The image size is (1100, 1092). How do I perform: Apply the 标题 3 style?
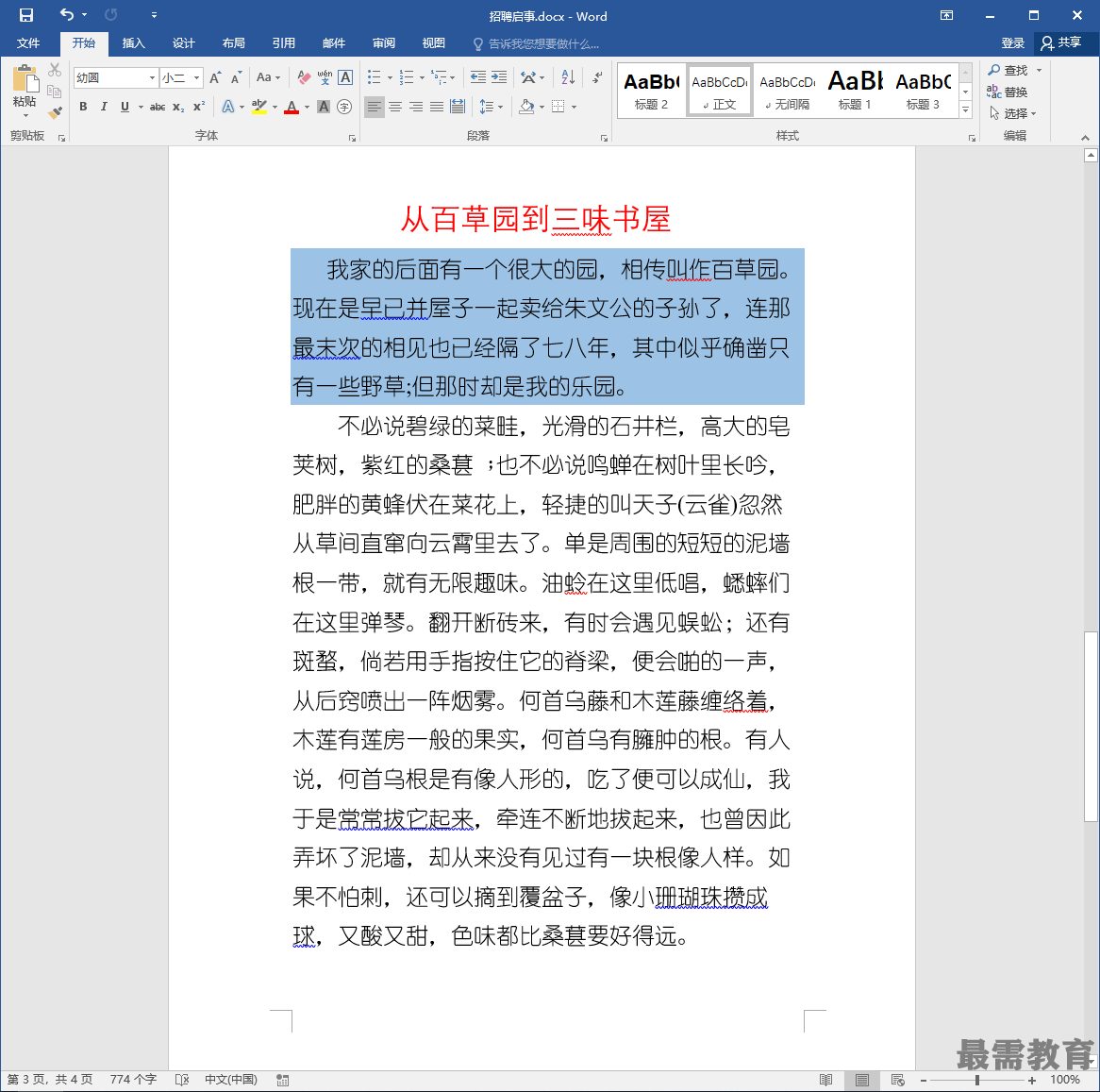point(924,92)
